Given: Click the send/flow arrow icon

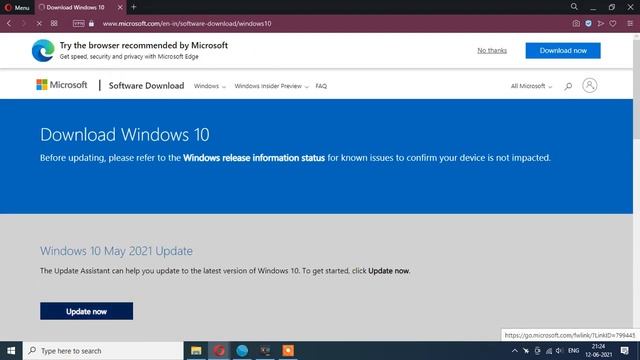Looking at the screenshot, I should pyautogui.click(x=600, y=24).
